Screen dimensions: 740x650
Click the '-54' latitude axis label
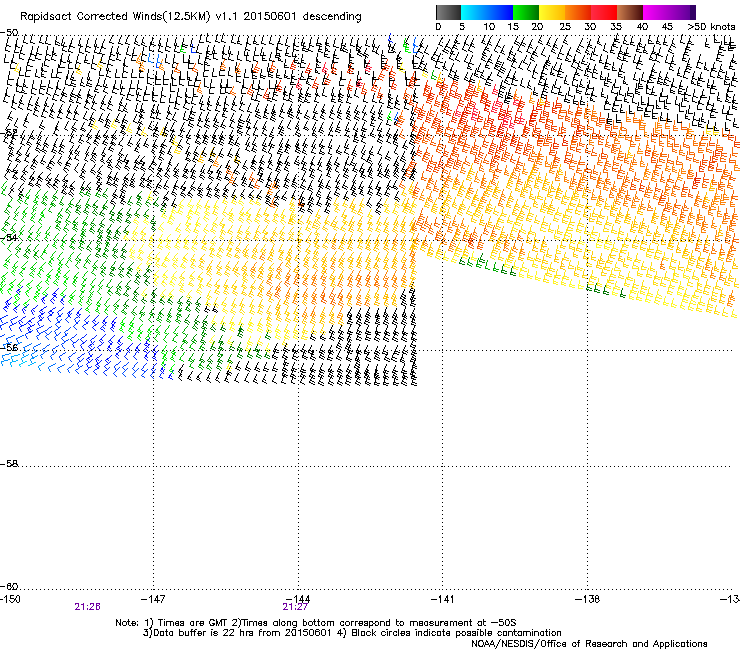point(9,237)
